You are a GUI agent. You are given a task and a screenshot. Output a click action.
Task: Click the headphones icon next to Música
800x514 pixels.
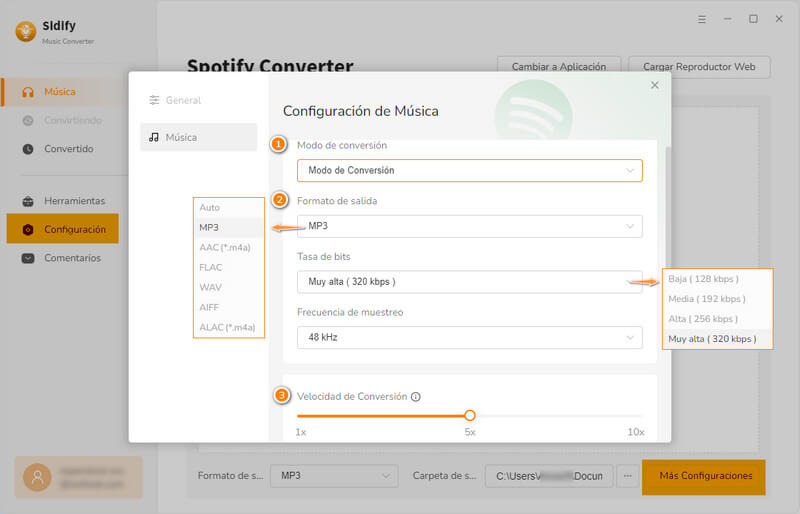click(x=28, y=92)
